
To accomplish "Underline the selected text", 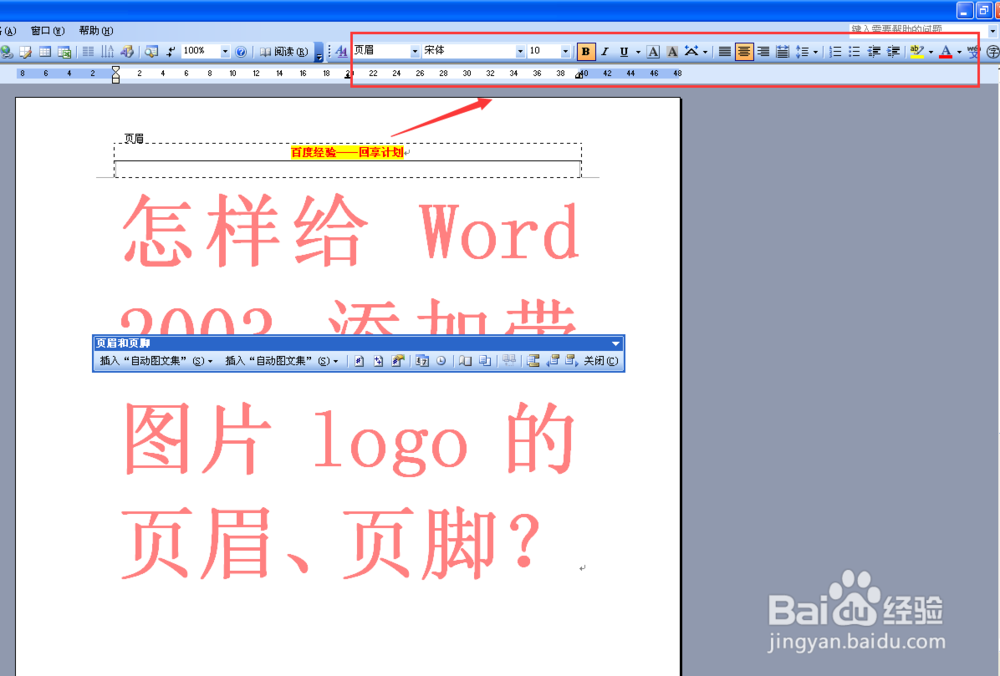I will point(622,51).
